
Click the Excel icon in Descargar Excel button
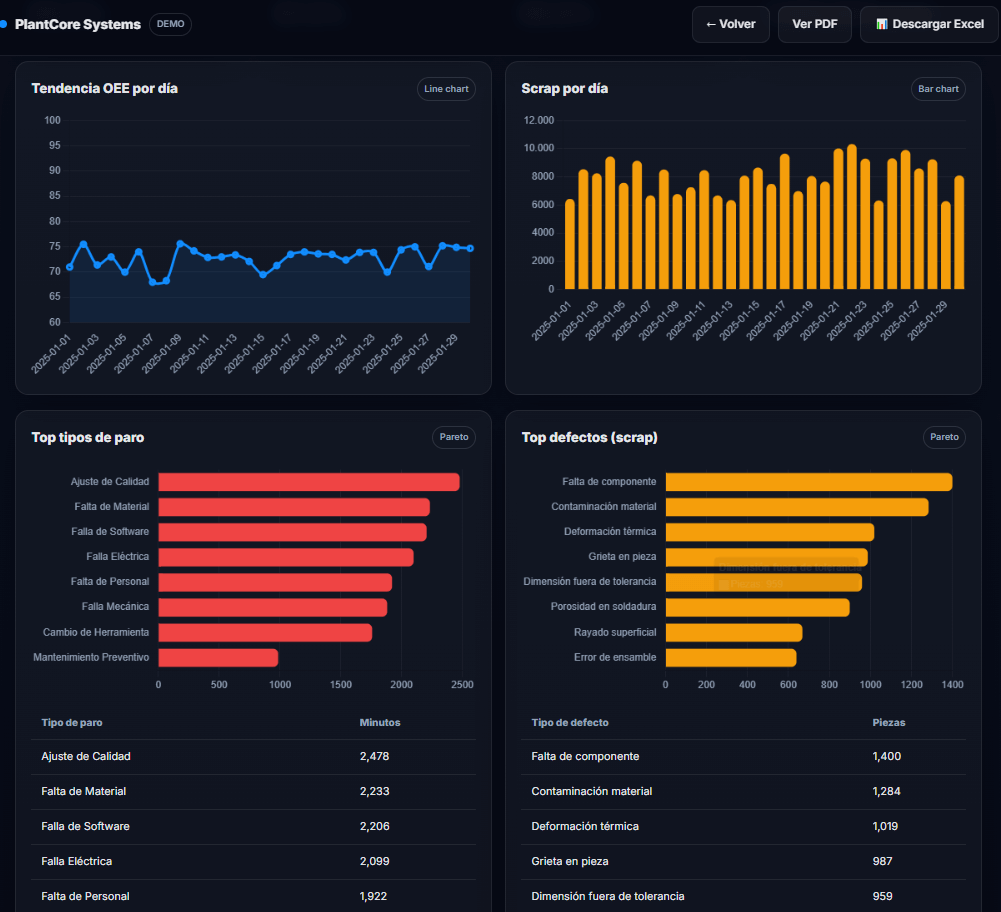(884, 24)
